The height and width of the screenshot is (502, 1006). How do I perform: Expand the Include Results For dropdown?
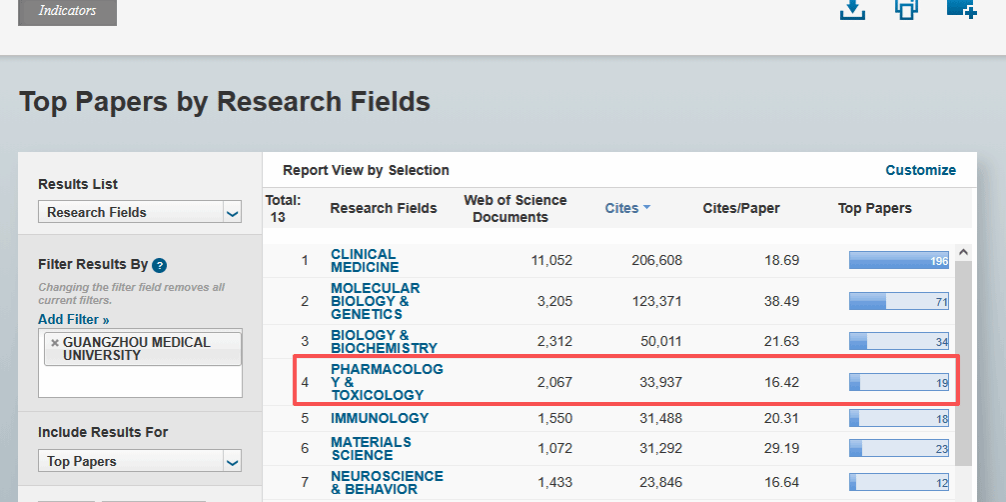coord(232,462)
